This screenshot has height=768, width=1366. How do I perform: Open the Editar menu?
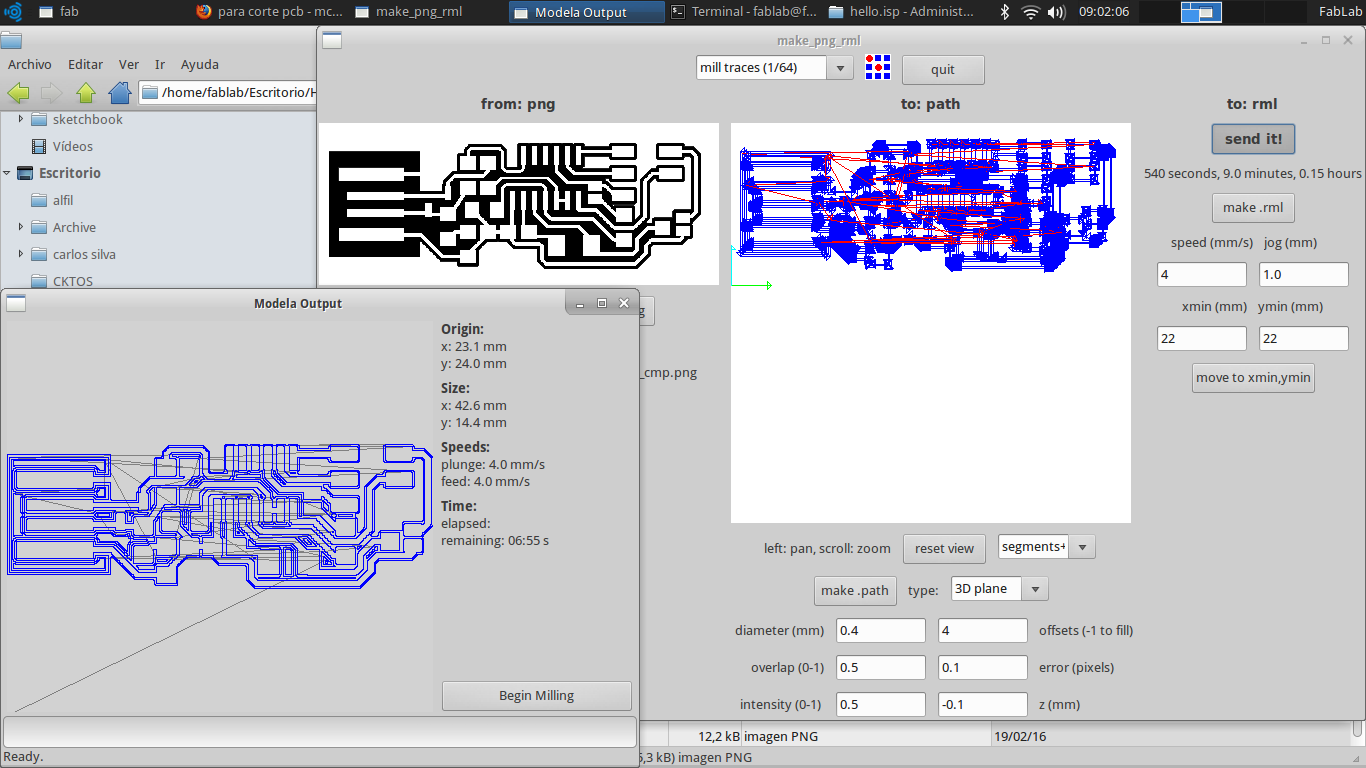coord(86,64)
